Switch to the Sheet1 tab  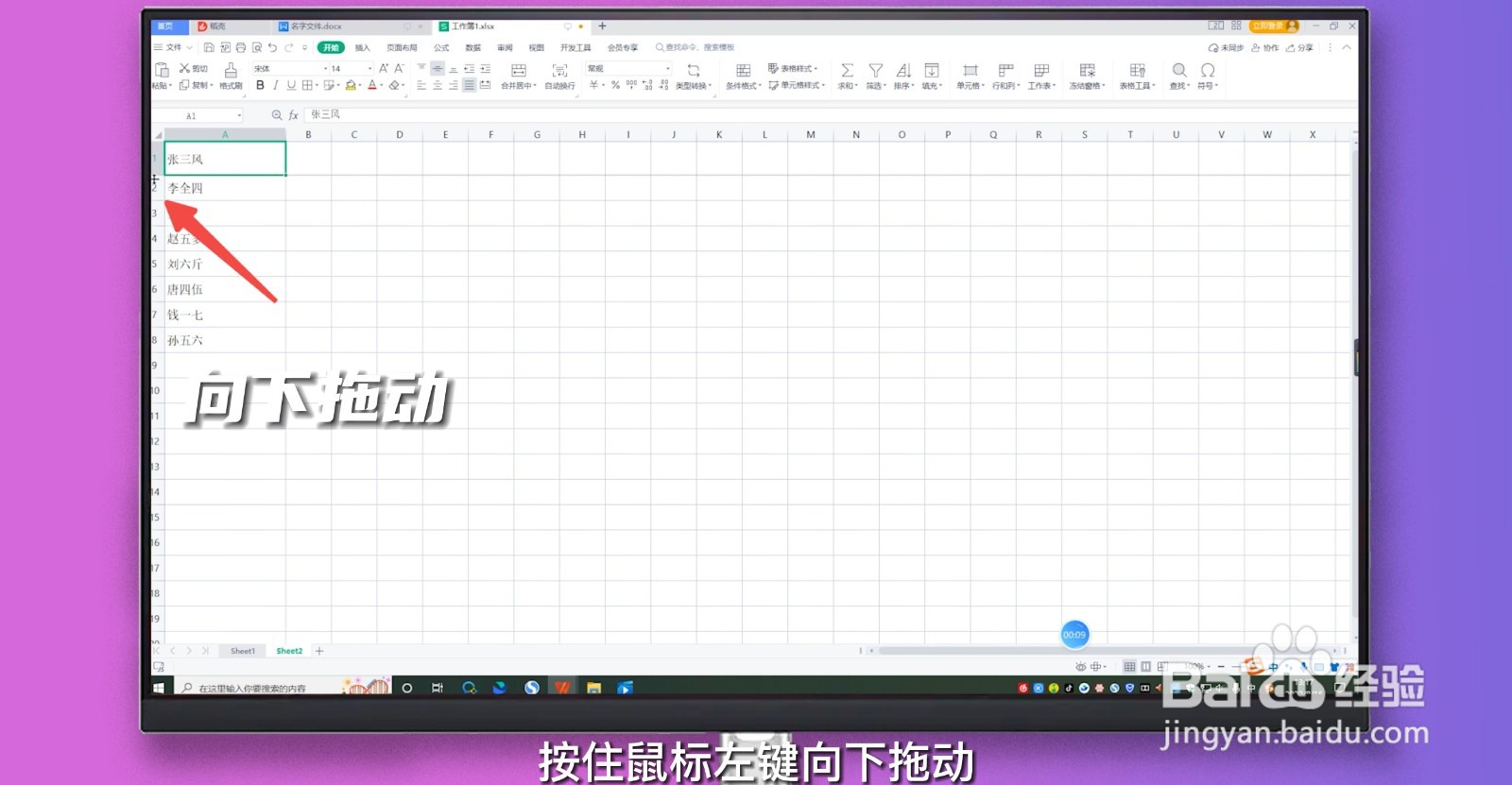(x=243, y=651)
